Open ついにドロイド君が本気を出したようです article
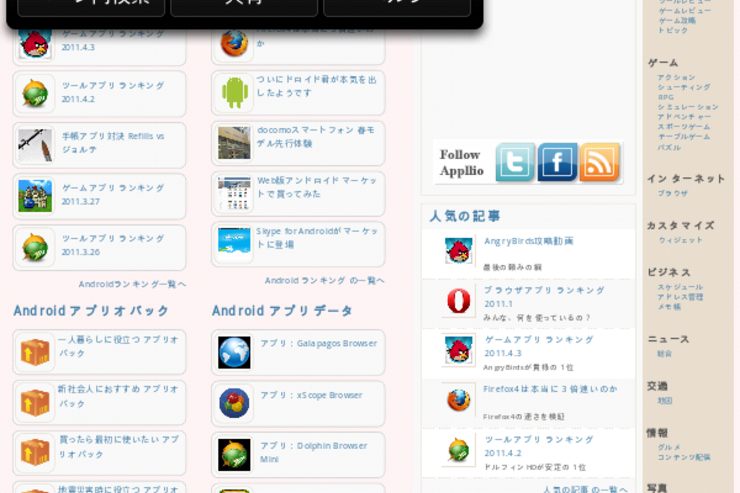The image size is (740, 493). (316, 86)
